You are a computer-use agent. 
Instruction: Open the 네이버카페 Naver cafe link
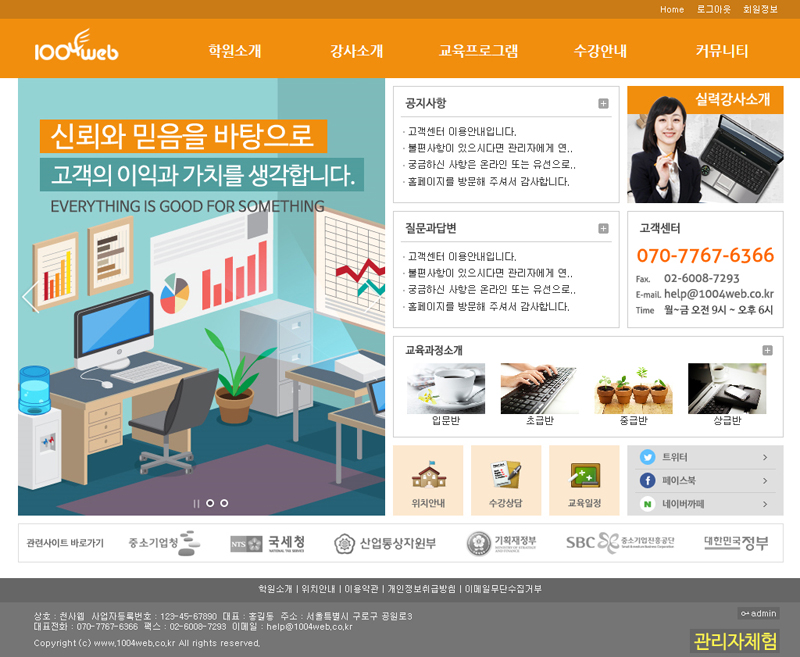(705, 505)
